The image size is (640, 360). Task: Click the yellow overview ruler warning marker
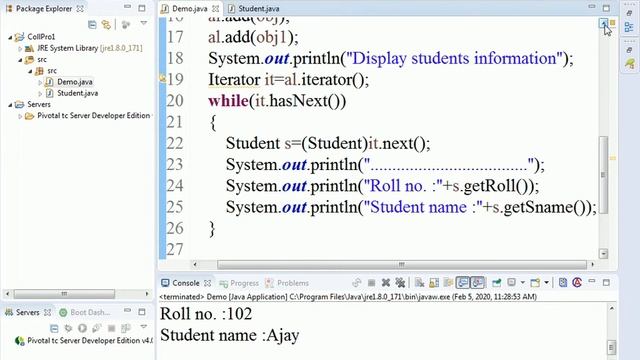click(x=613, y=158)
